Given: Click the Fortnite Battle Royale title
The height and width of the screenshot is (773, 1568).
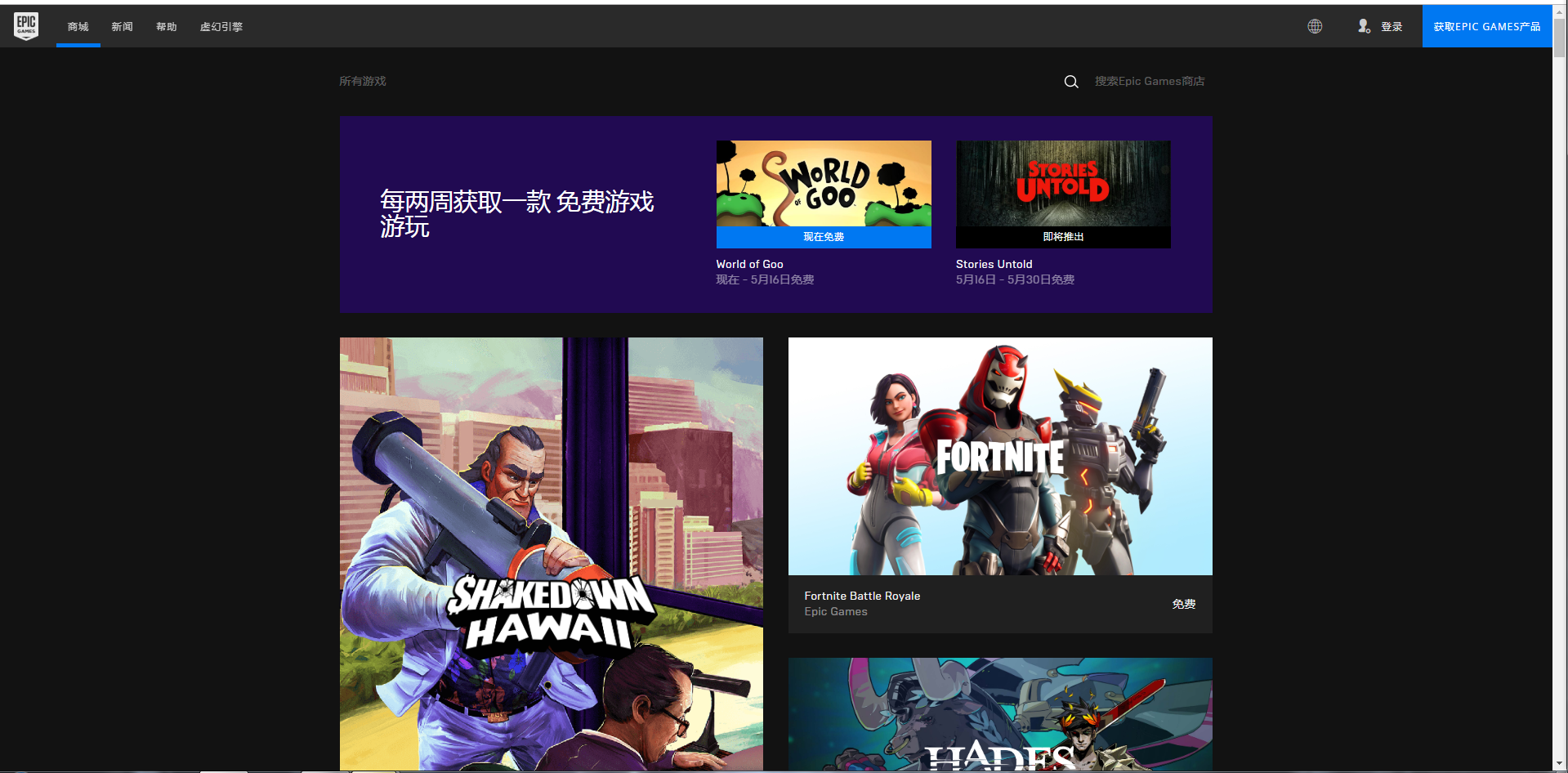Looking at the screenshot, I should (862, 596).
